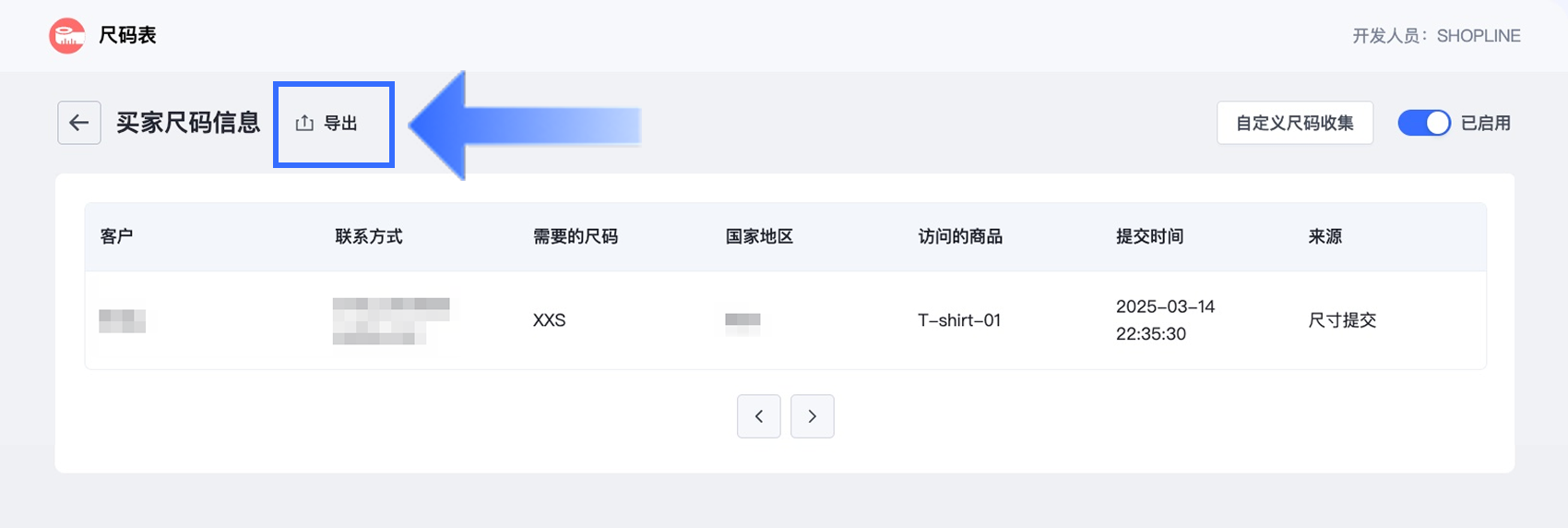Click the 尺码表 app logo icon

tap(66, 36)
